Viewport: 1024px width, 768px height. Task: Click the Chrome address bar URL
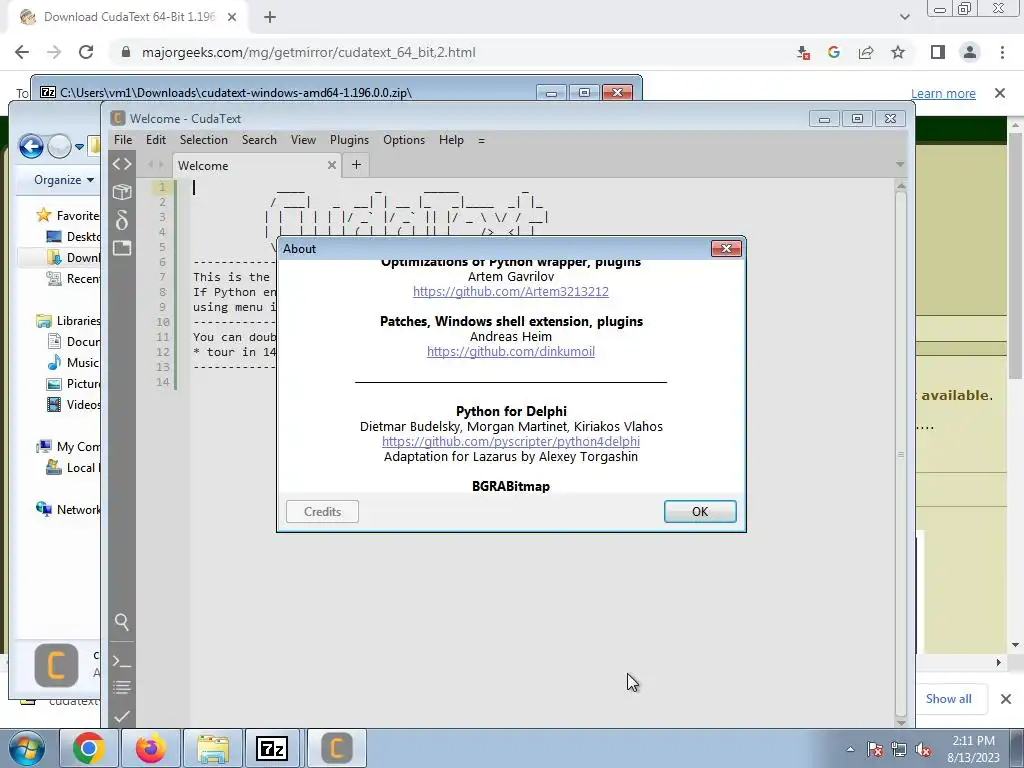tap(308, 52)
